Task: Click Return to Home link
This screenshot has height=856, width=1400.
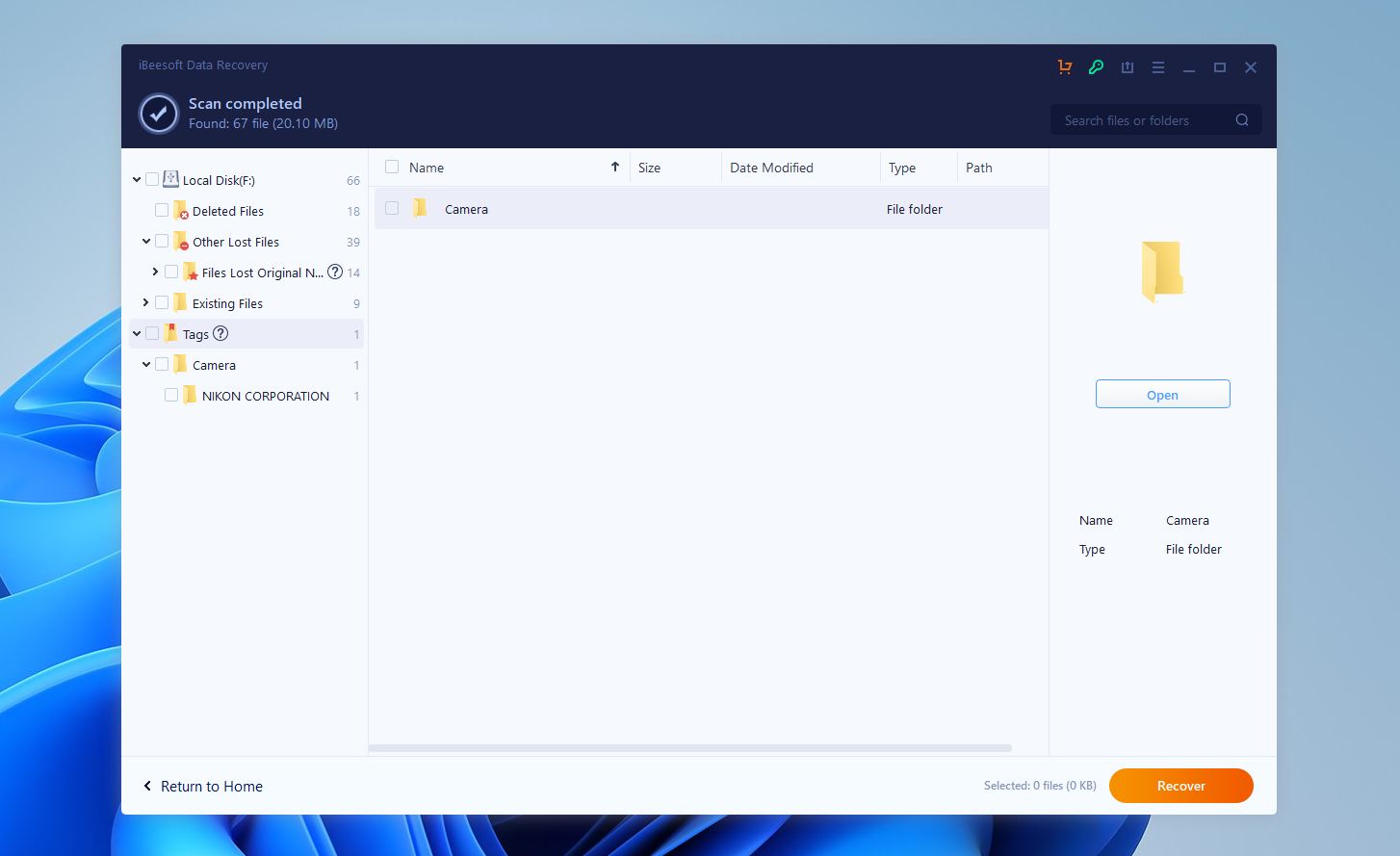Action: [x=211, y=786]
